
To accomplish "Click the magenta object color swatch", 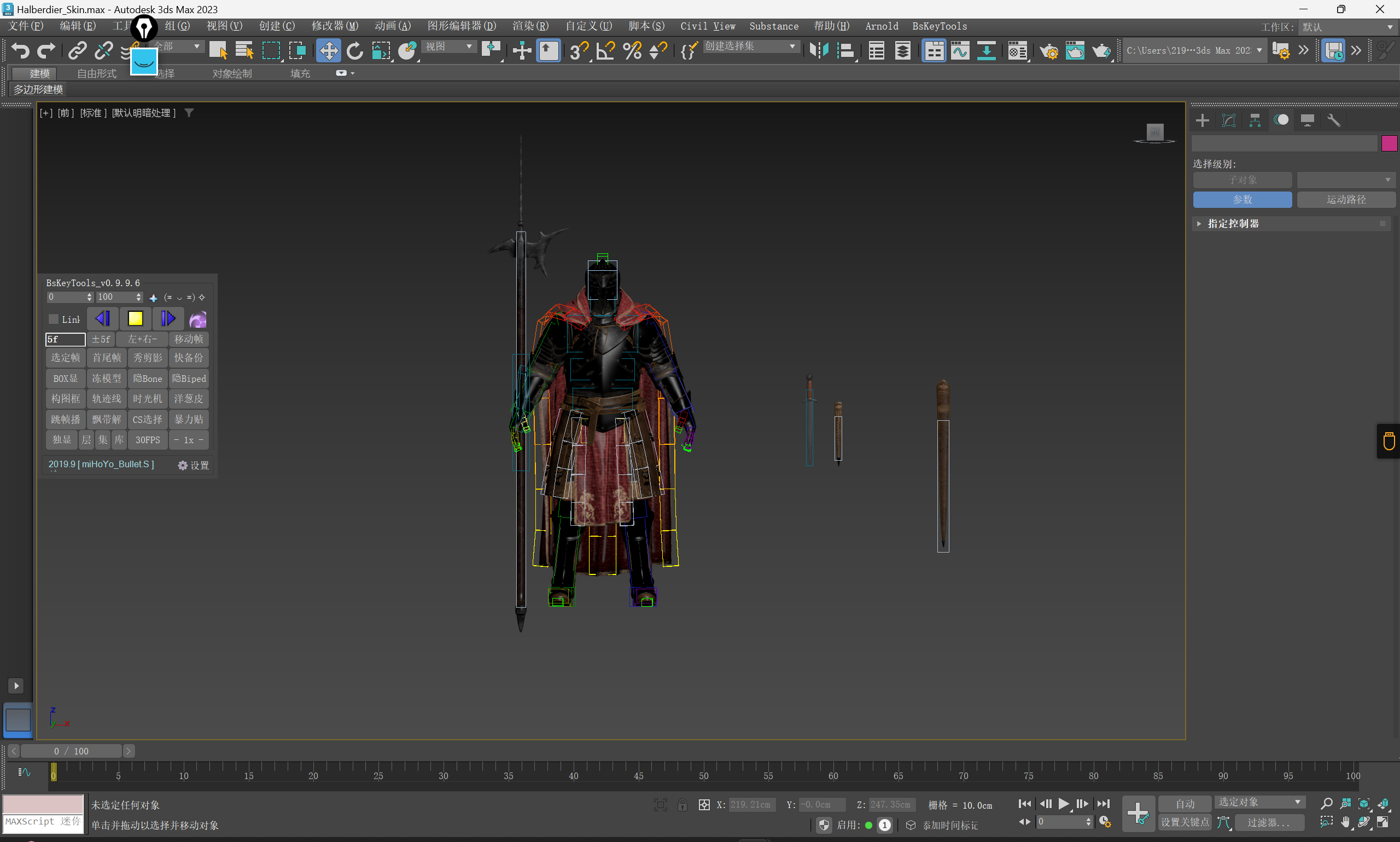I will [x=1389, y=143].
